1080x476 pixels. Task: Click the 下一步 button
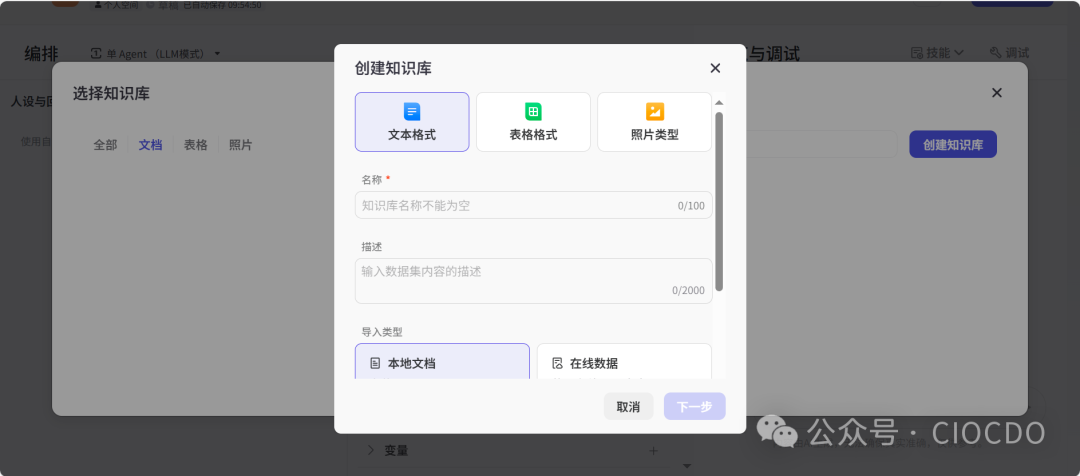click(x=694, y=406)
